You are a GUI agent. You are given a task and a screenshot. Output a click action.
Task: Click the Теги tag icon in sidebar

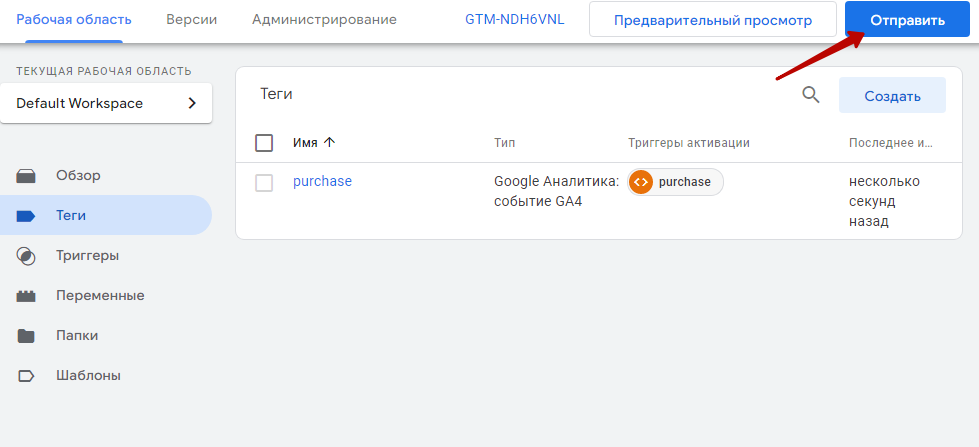click(26, 216)
